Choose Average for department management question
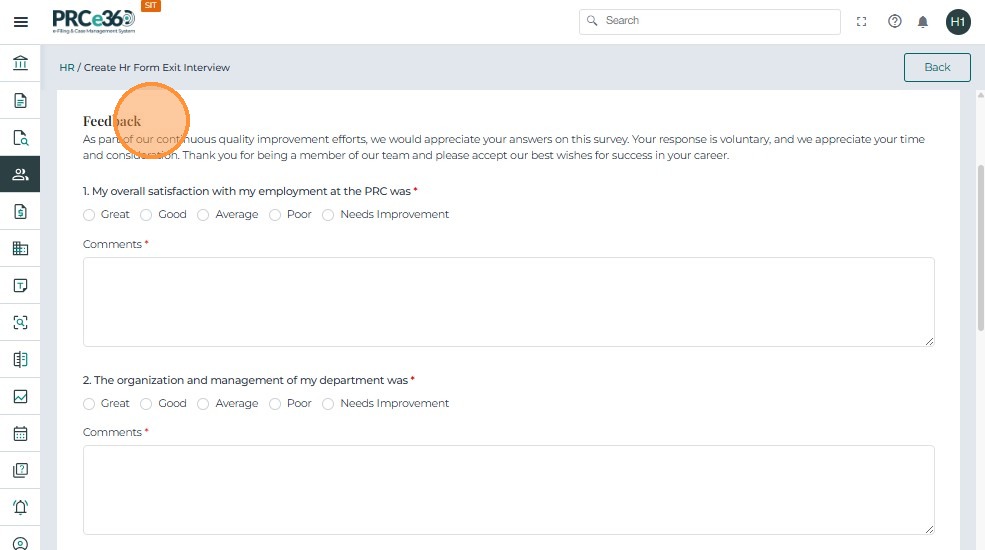Image resolution: width=985 pixels, height=550 pixels. [203, 404]
